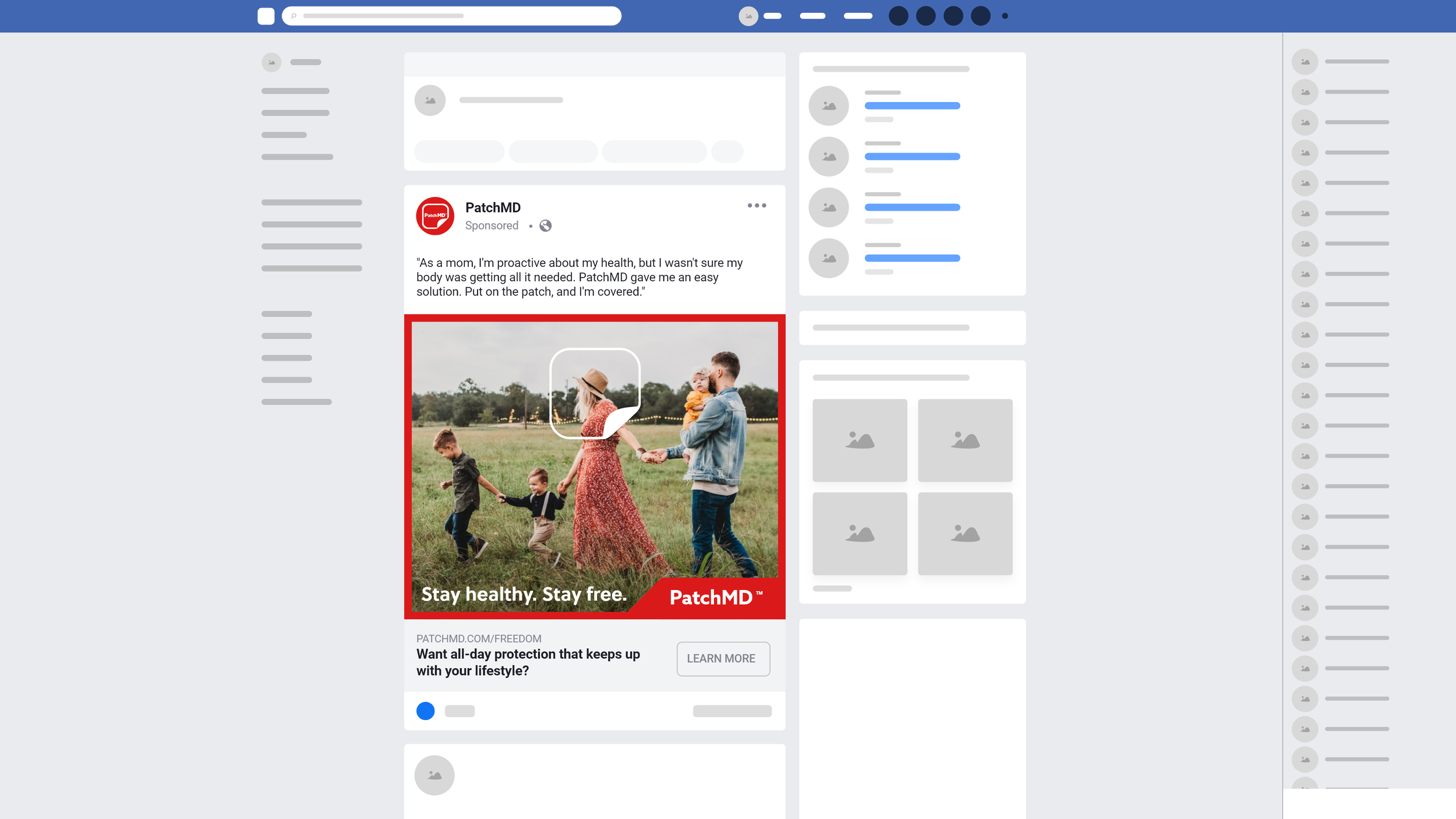Image resolution: width=1456 pixels, height=819 pixels.
Task: Click the first blue link in right suggestions
Action: click(x=912, y=106)
